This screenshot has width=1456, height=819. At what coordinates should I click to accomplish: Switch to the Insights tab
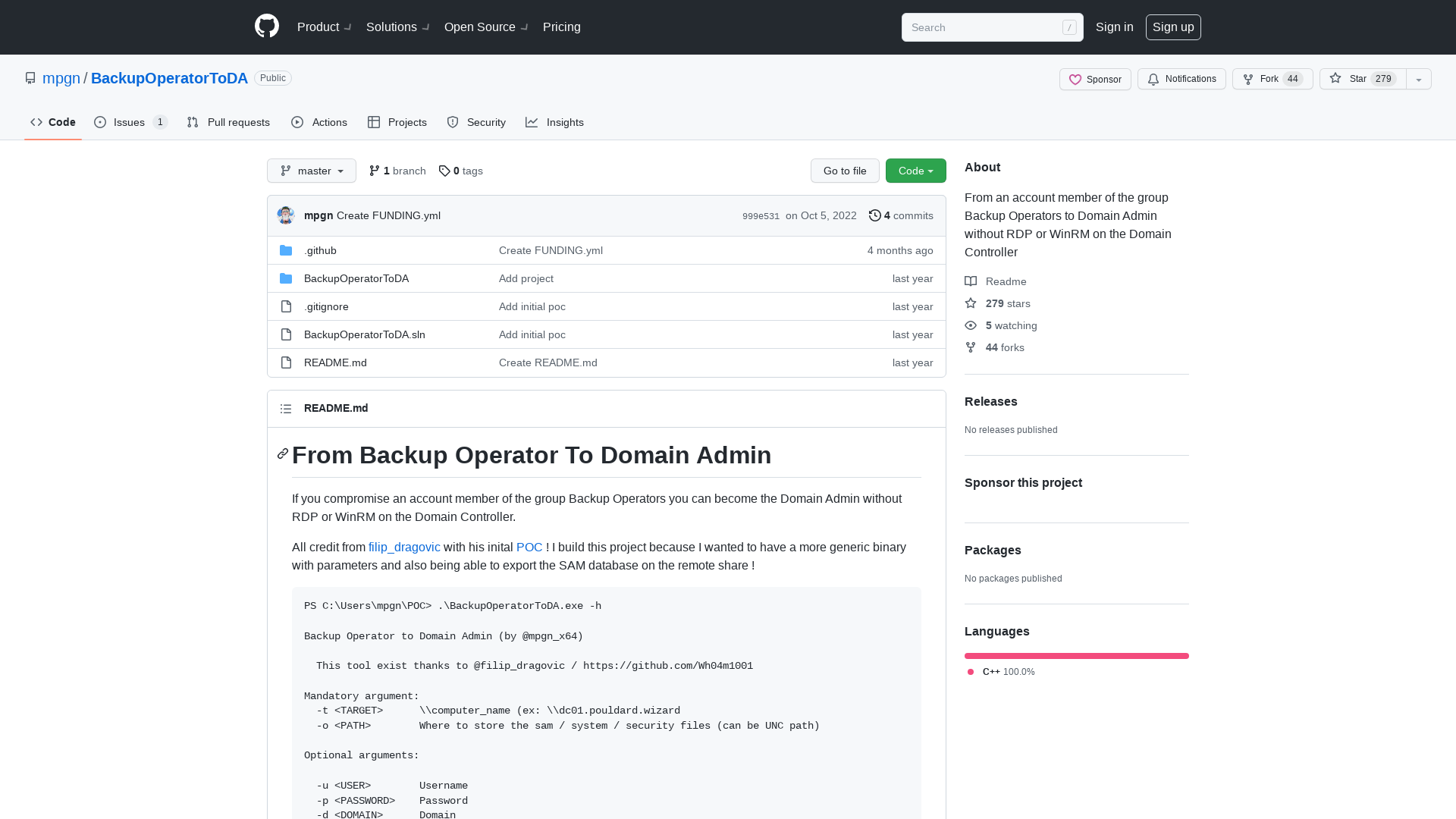click(555, 122)
